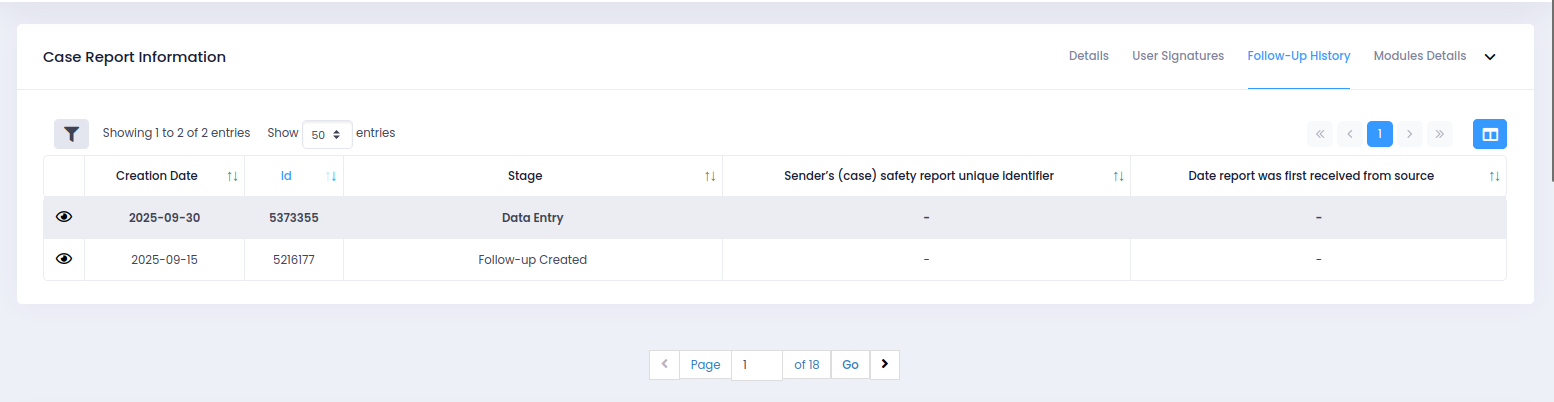Open the table filter funnel icon
This screenshot has width=1554, height=402.
[71, 133]
